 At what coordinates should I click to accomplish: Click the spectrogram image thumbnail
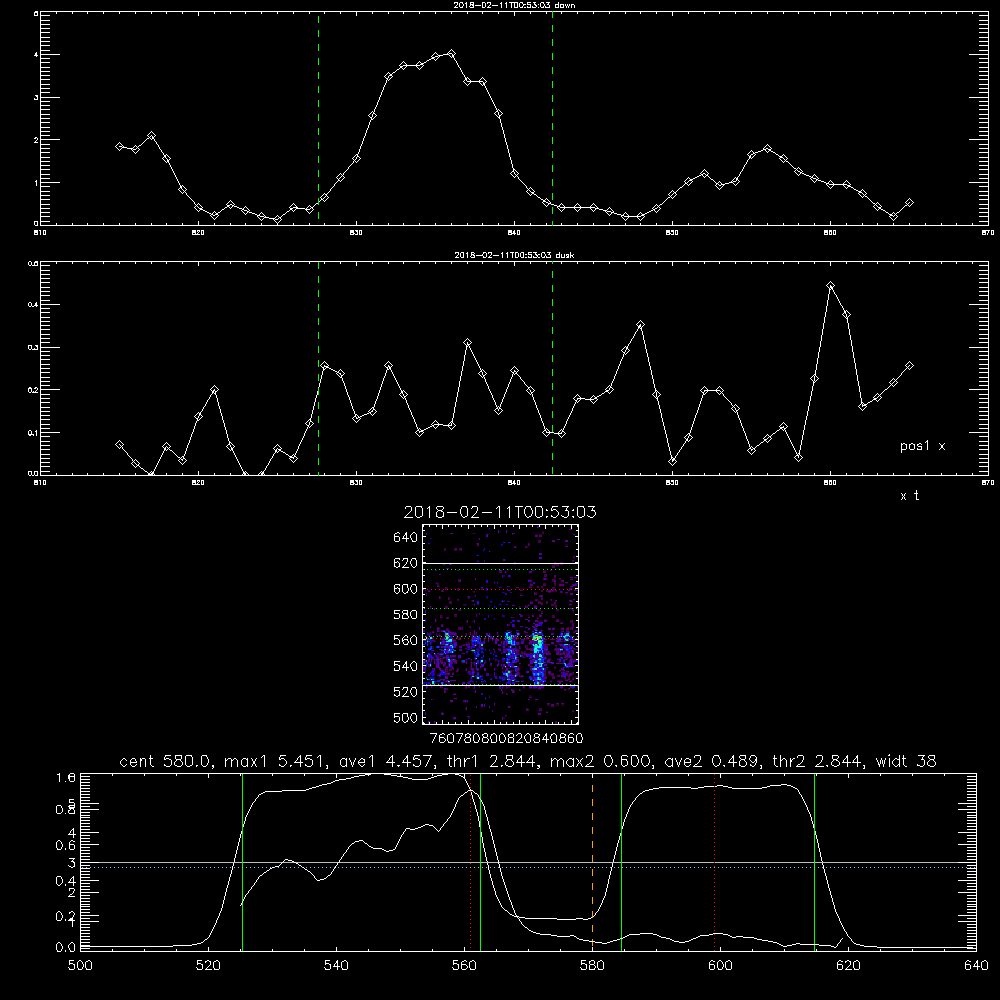coord(501,624)
